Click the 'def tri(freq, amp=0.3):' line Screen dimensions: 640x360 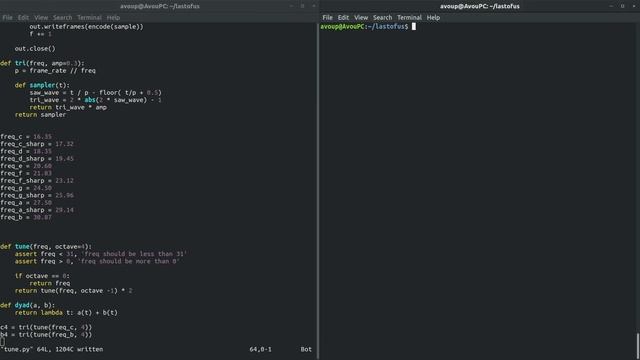coord(42,63)
